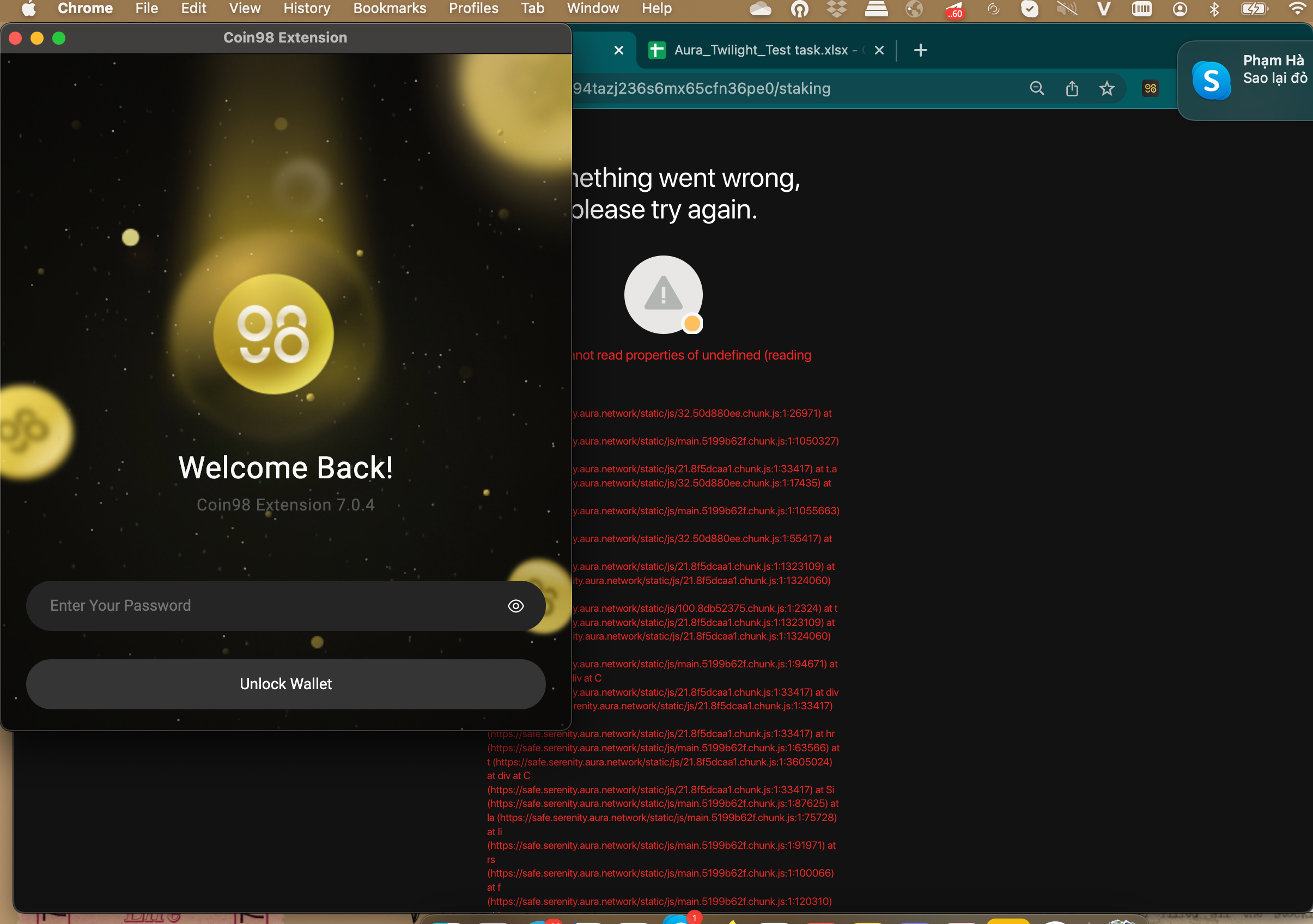Toggle password visibility with the eye icon
The width and height of the screenshot is (1313, 924).
tap(515, 605)
